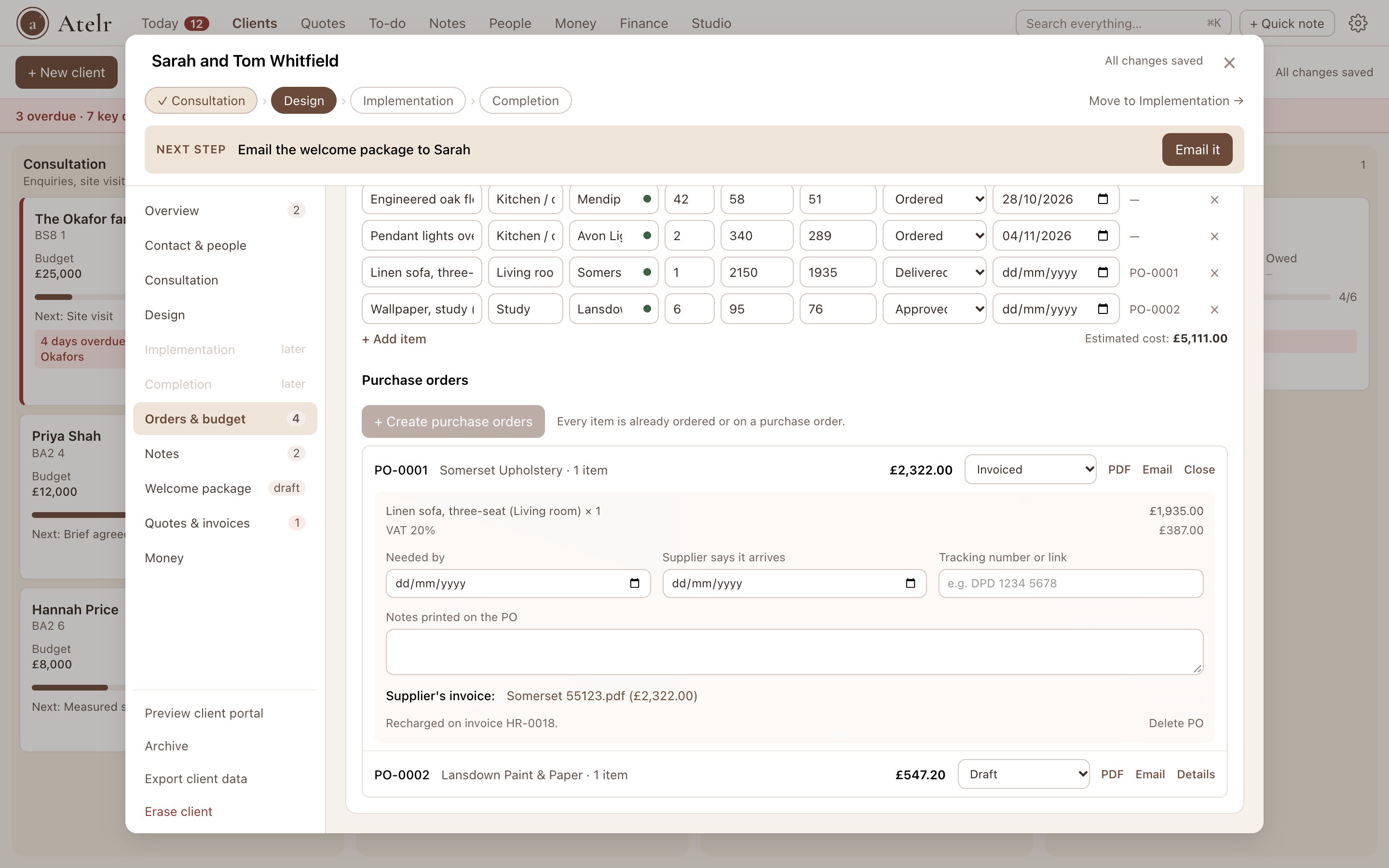Open calendar picker in Linen sofa row
This screenshot has width=1389, height=868.
(1103, 272)
